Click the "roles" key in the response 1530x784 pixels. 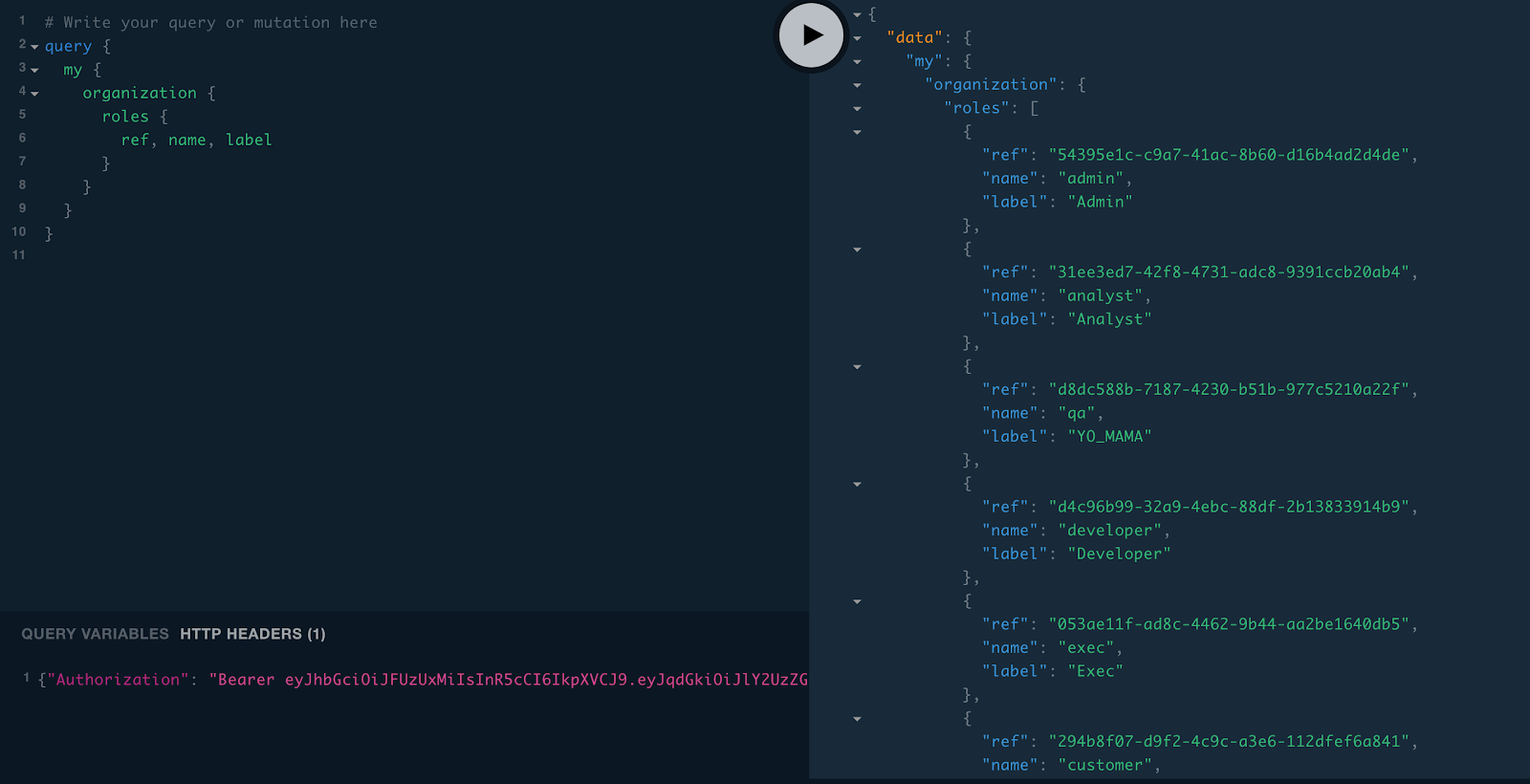tap(977, 108)
